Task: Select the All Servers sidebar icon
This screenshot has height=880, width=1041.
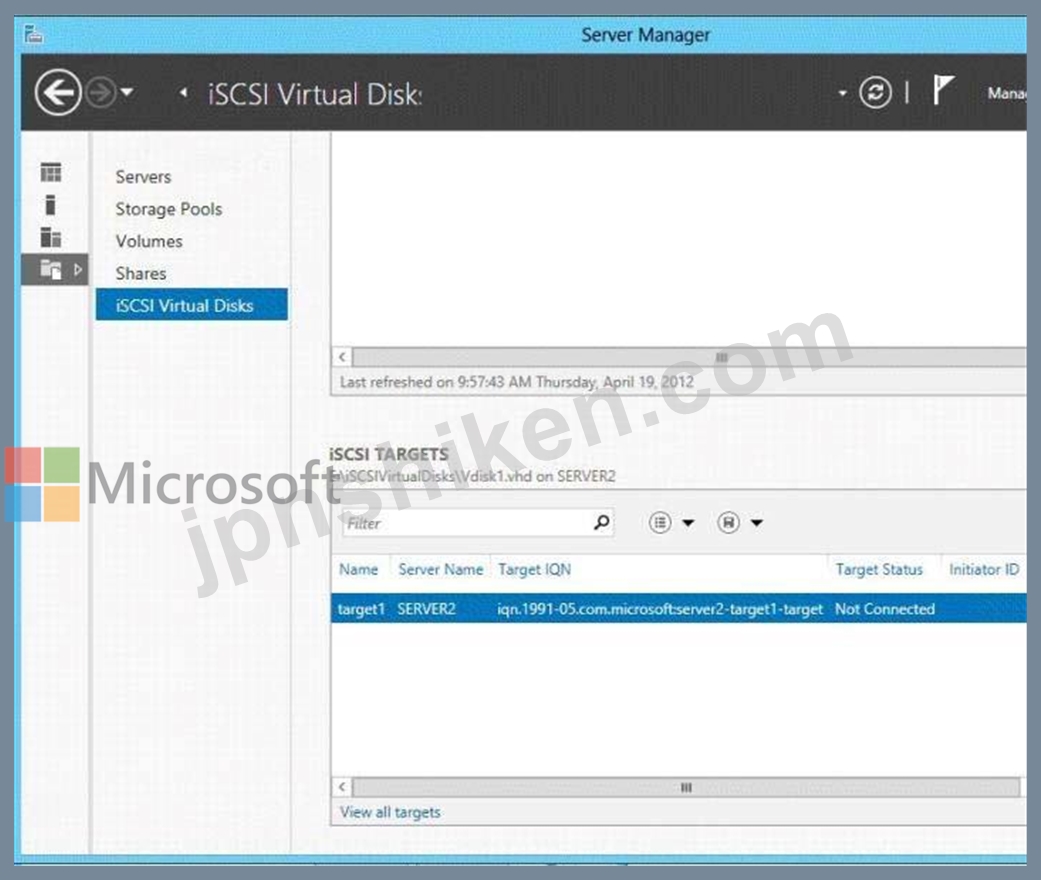Action: [50, 237]
